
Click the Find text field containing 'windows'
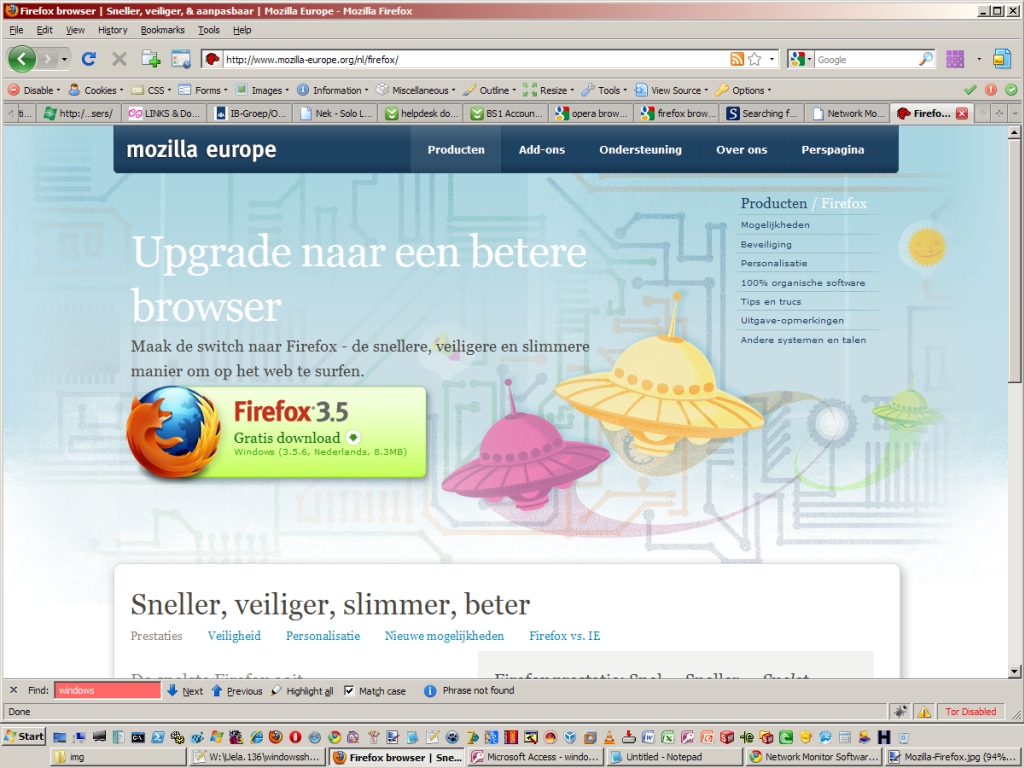(x=108, y=690)
